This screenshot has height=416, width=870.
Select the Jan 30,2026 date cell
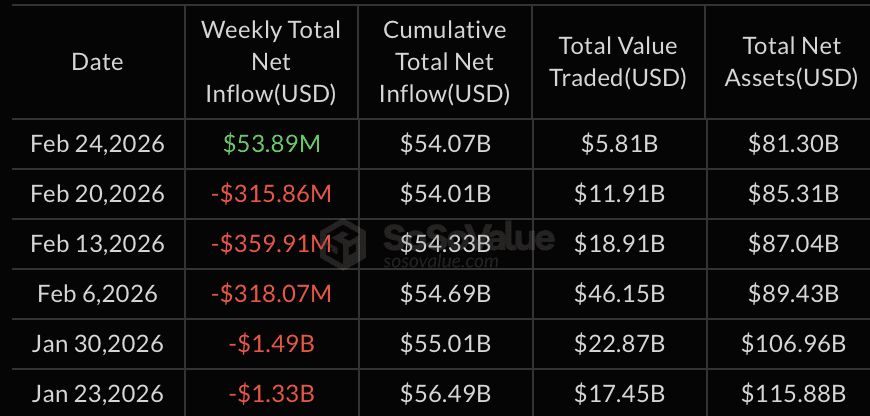(x=98, y=344)
